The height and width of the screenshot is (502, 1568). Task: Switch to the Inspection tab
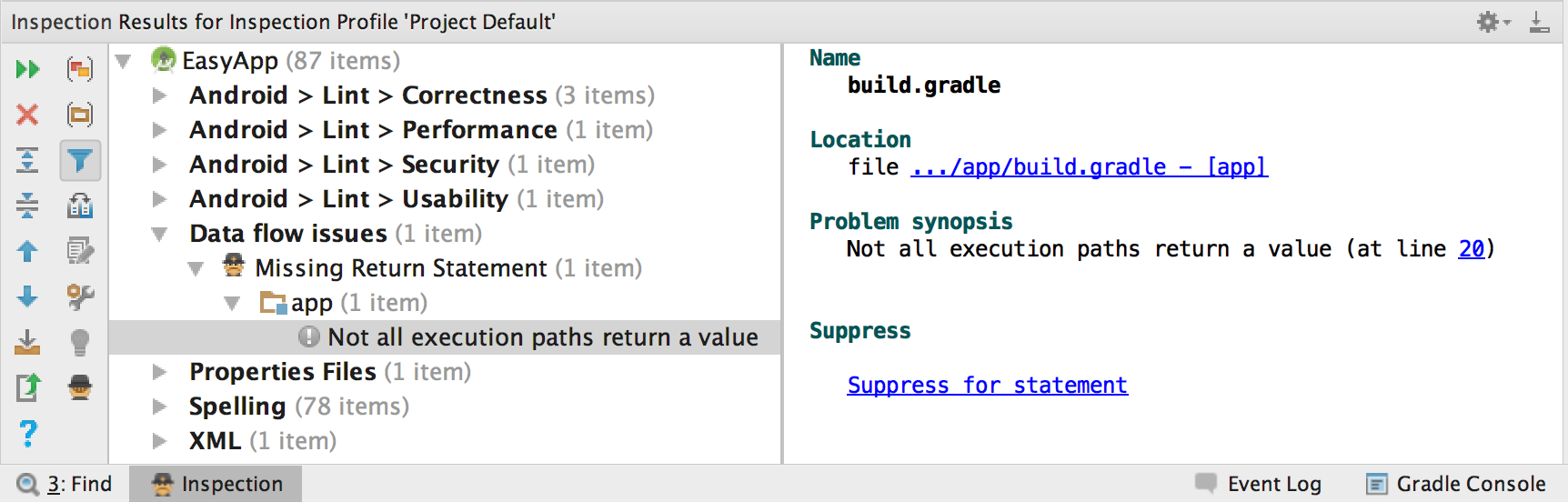click(216, 484)
